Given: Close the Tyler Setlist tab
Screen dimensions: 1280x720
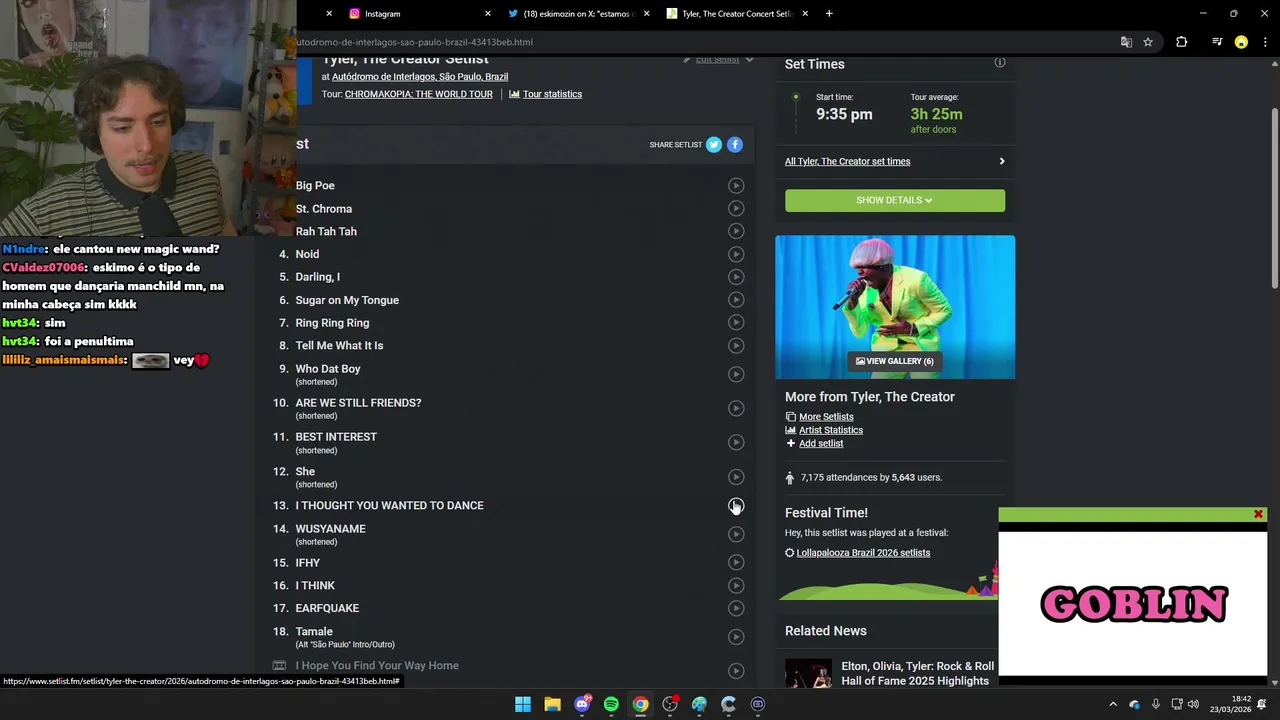Looking at the screenshot, I should pyautogui.click(x=805, y=14).
